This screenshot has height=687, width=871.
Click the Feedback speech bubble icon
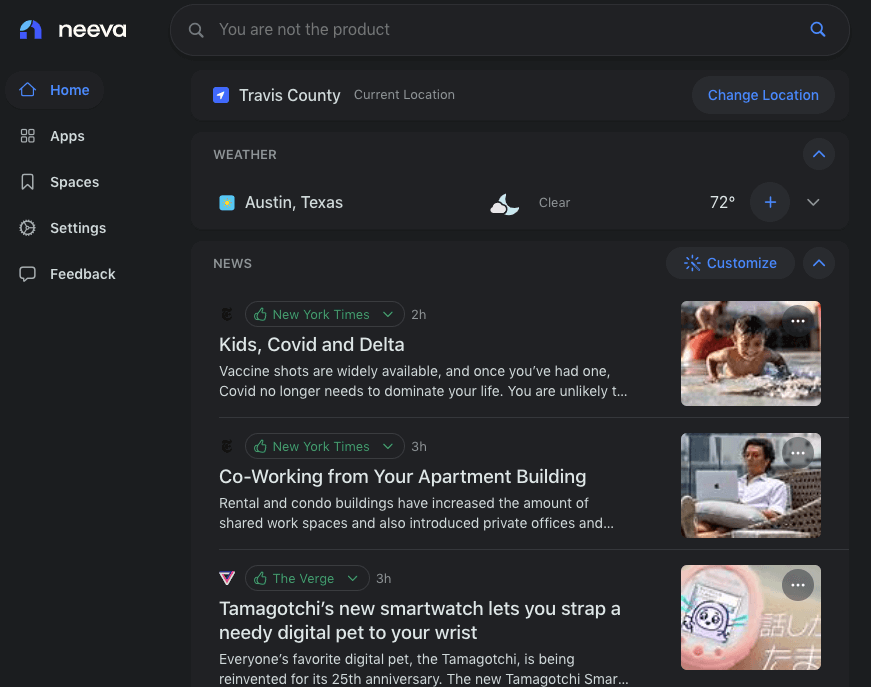click(x=27, y=273)
